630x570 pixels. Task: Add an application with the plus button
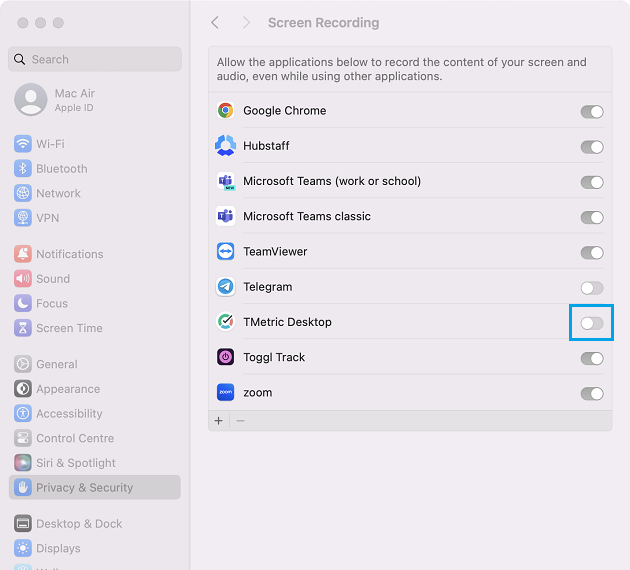coord(219,421)
